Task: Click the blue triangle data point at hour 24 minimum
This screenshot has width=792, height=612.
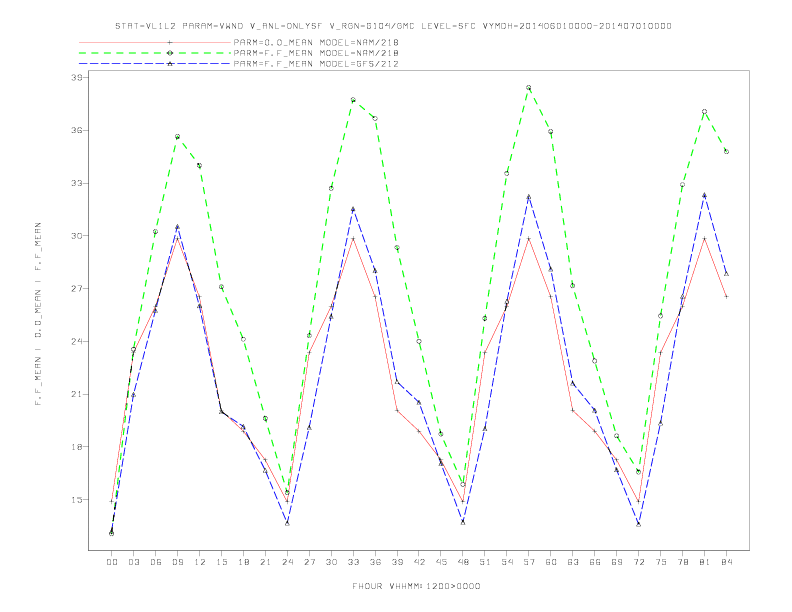Action: (x=287, y=524)
